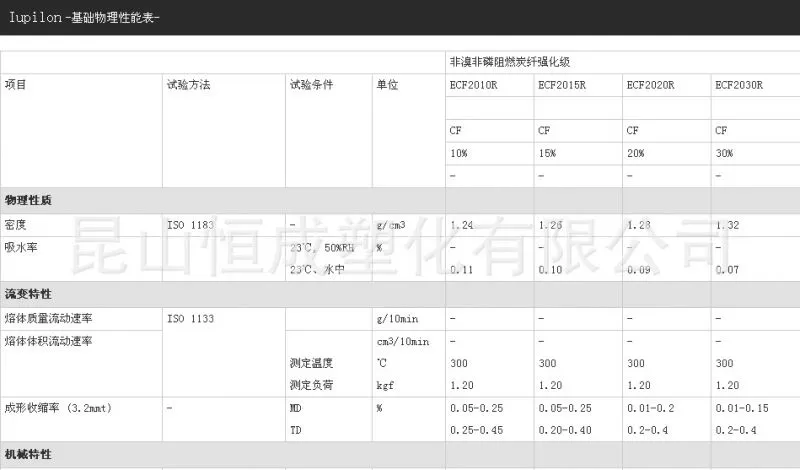The height and width of the screenshot is (470, 800).
Task: Click the "测定负荷" condition label
Action: coord(311,385)
